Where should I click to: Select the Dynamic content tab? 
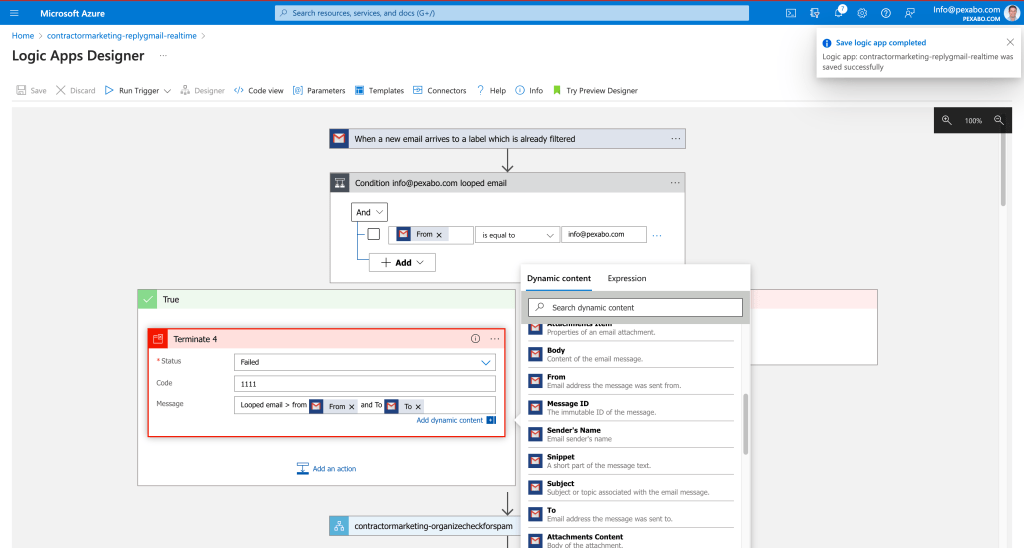[x=559, y=278]
